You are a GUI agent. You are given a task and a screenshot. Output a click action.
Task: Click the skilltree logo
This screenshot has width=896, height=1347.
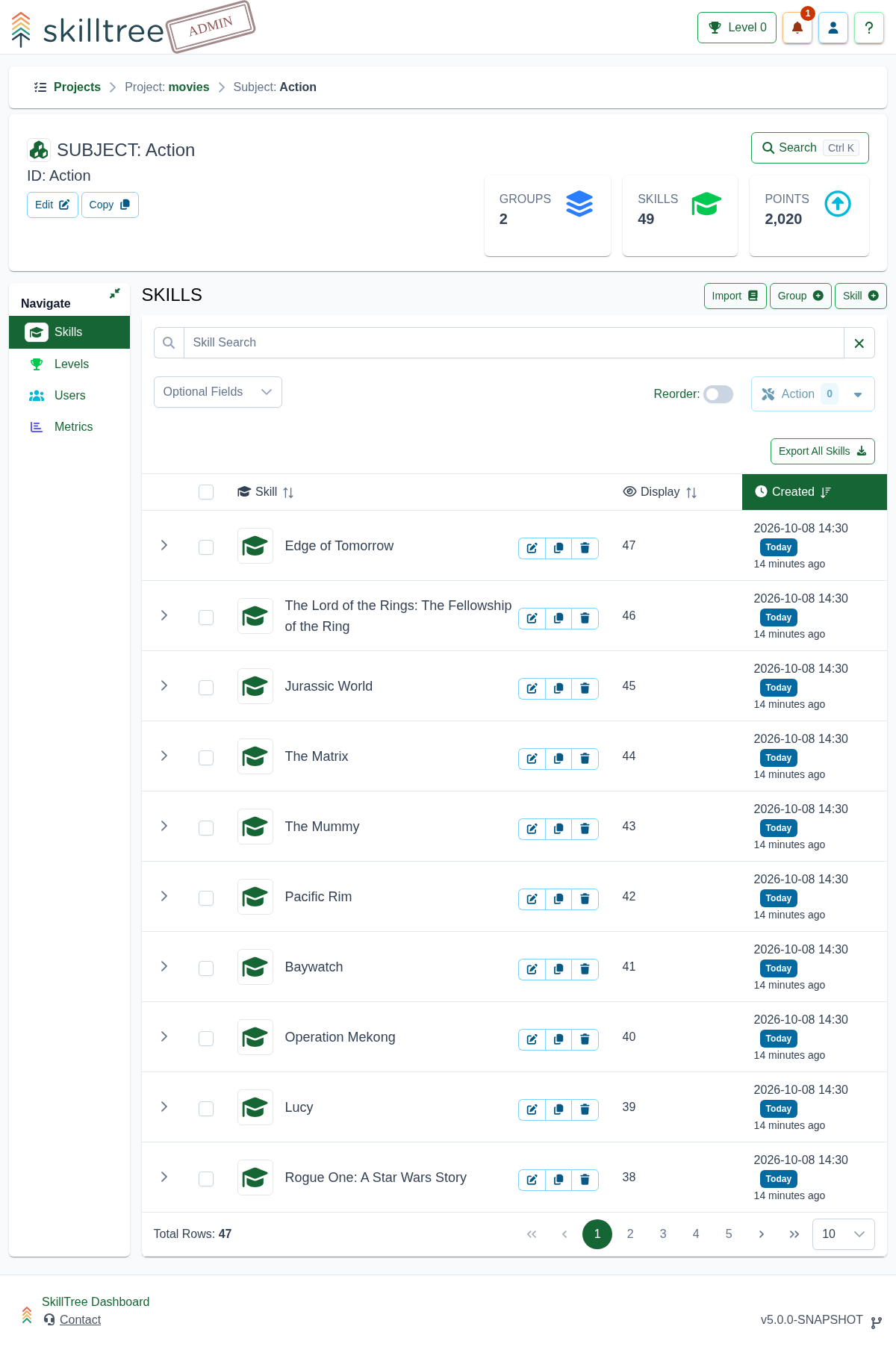88,30
